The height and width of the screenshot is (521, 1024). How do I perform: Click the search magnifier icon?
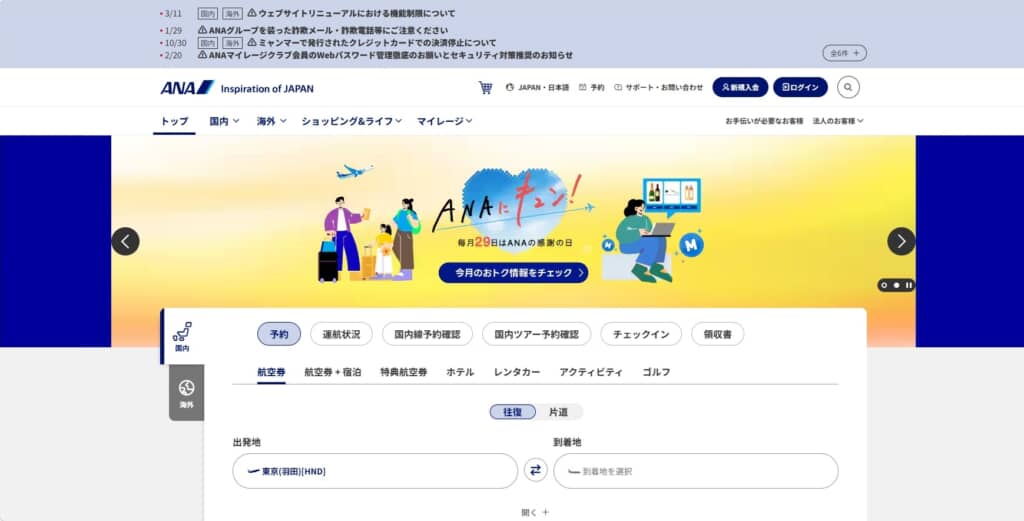pos(848,88)
